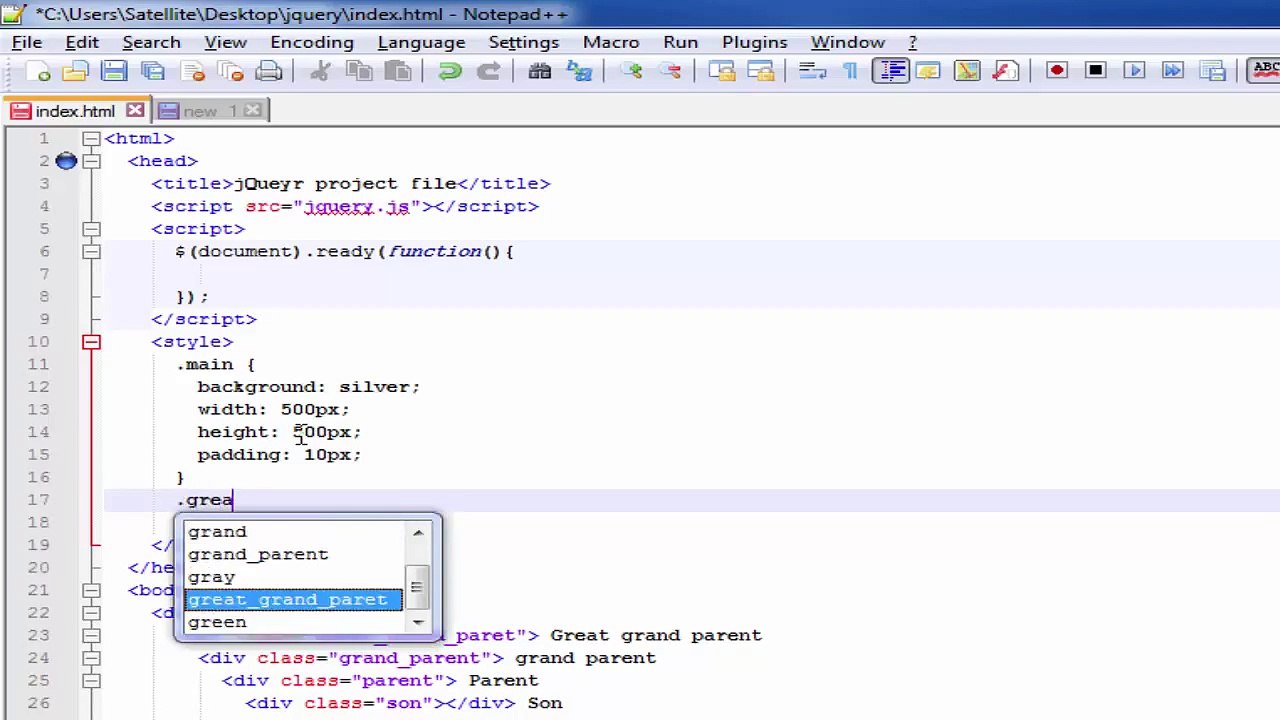The height and width of the screenshot is (720, 1280).
Task: Start macro recording with red record icon
Action: click(1057, 71)
